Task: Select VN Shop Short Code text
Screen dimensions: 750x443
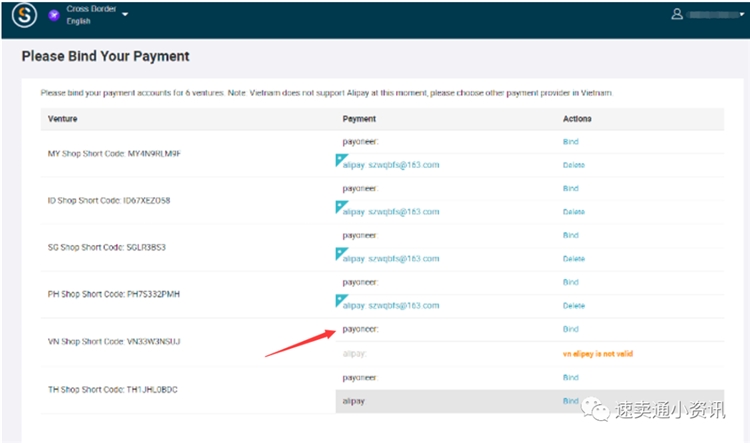Action: point(114,342)
